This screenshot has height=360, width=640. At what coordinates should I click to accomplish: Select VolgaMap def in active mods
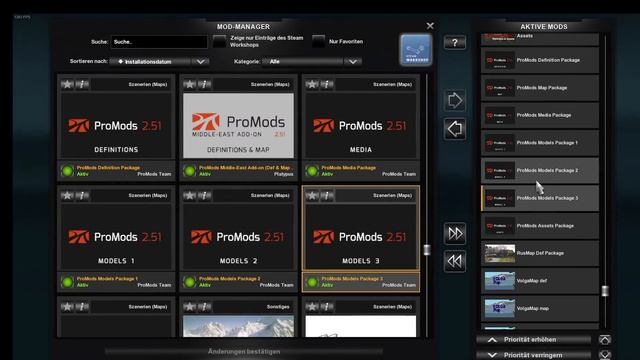(x=540, y=281)
